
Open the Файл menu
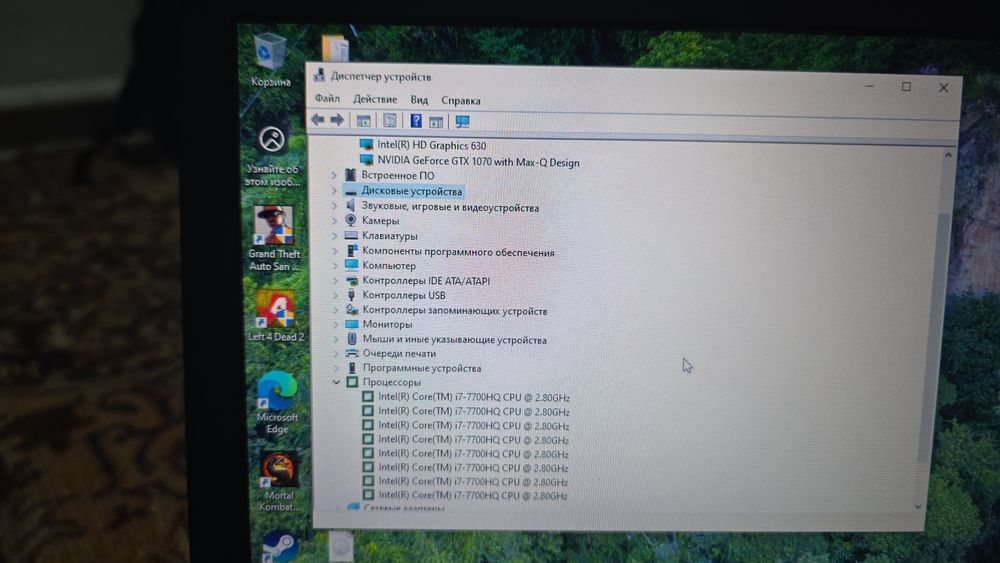[327, 98]
